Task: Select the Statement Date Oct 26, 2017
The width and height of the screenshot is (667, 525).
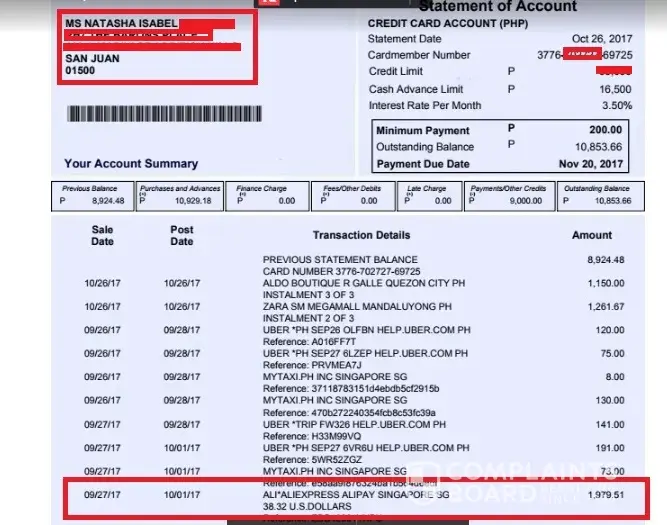Action: [602, 39]
